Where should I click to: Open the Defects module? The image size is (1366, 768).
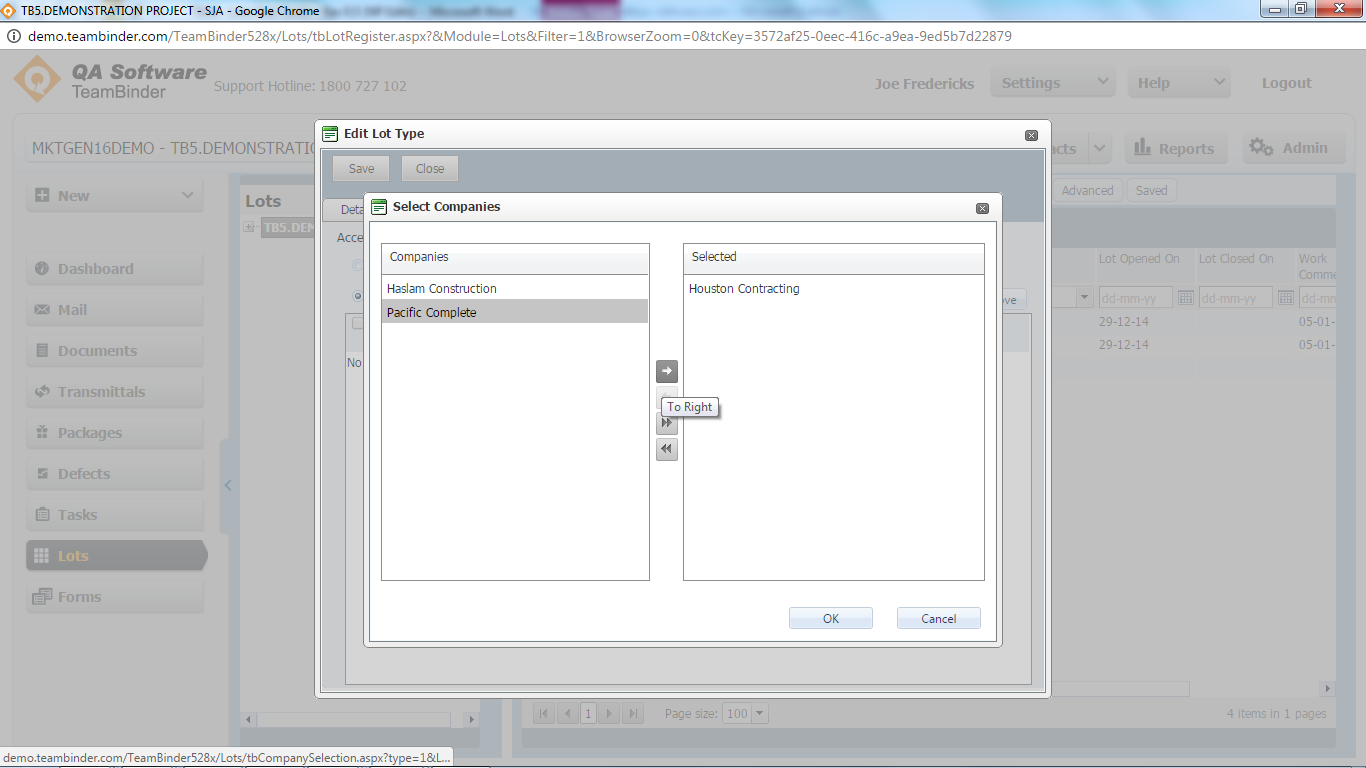pyautogui.click(x=114, y=472)
